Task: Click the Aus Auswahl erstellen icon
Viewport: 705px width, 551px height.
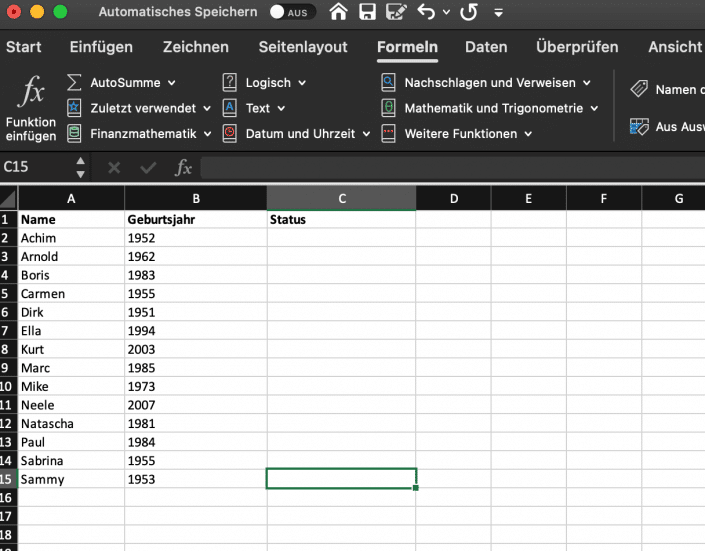Action: click(639, 127)
